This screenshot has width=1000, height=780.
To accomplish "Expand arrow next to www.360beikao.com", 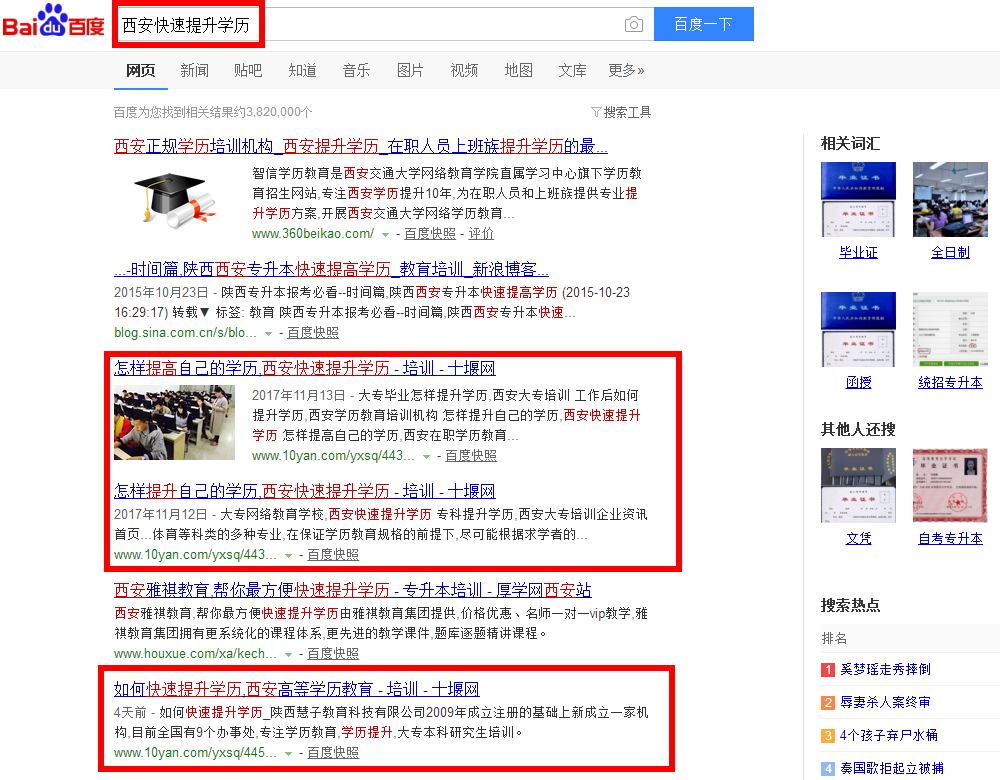I will pyautogui.click(x=385, y=235).
